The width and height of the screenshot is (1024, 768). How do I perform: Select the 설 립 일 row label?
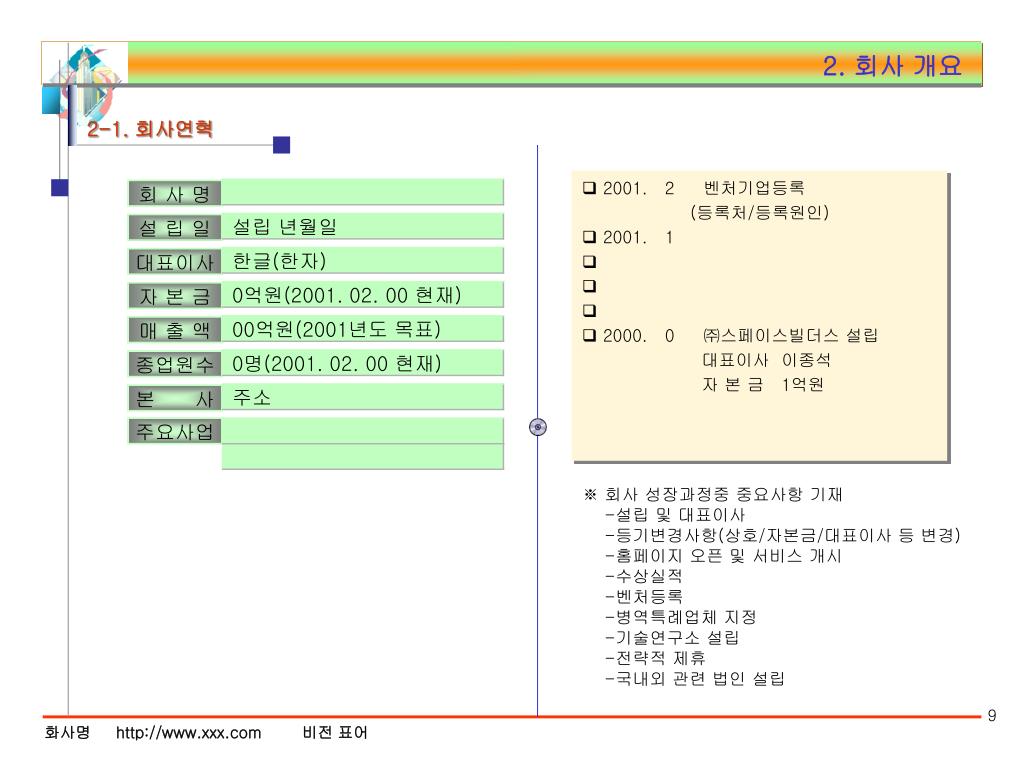pyautogui.click(x=174, y=227)
